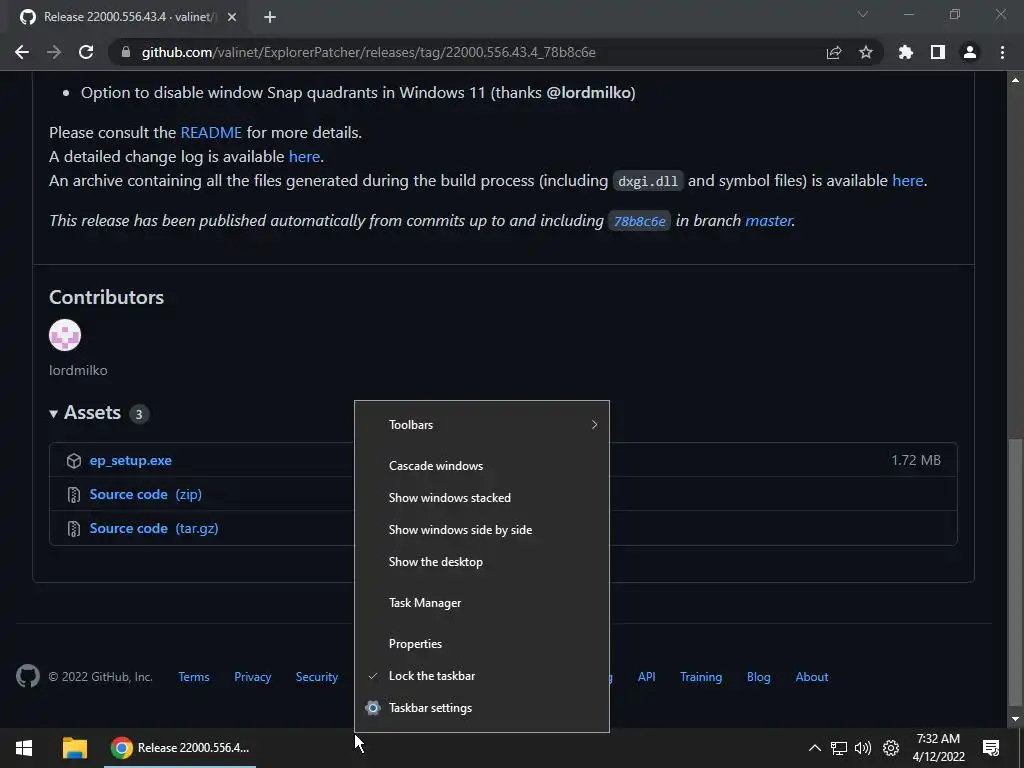Click the taskbar clock showing 7:32 AM
The image size is (1024, 768).
tap(938, 748)
